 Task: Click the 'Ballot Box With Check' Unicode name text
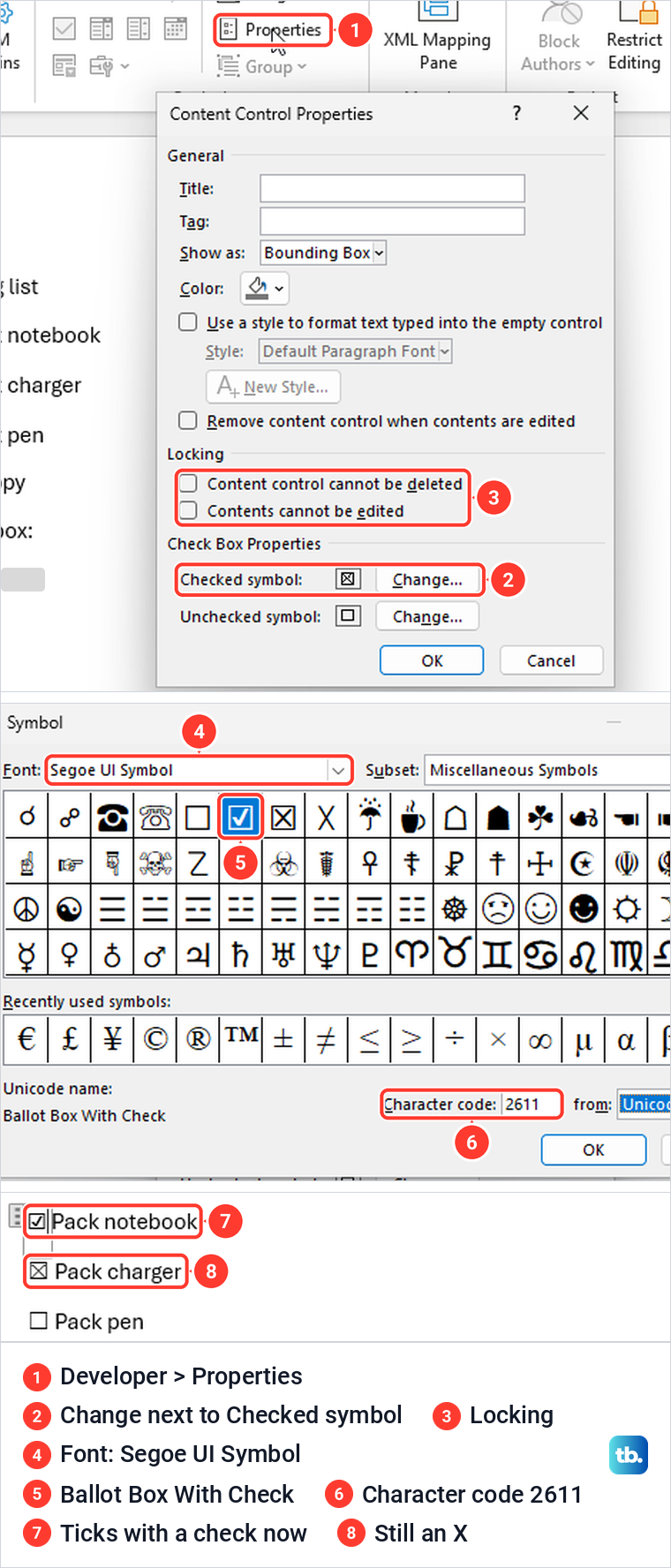[85, 1116]
